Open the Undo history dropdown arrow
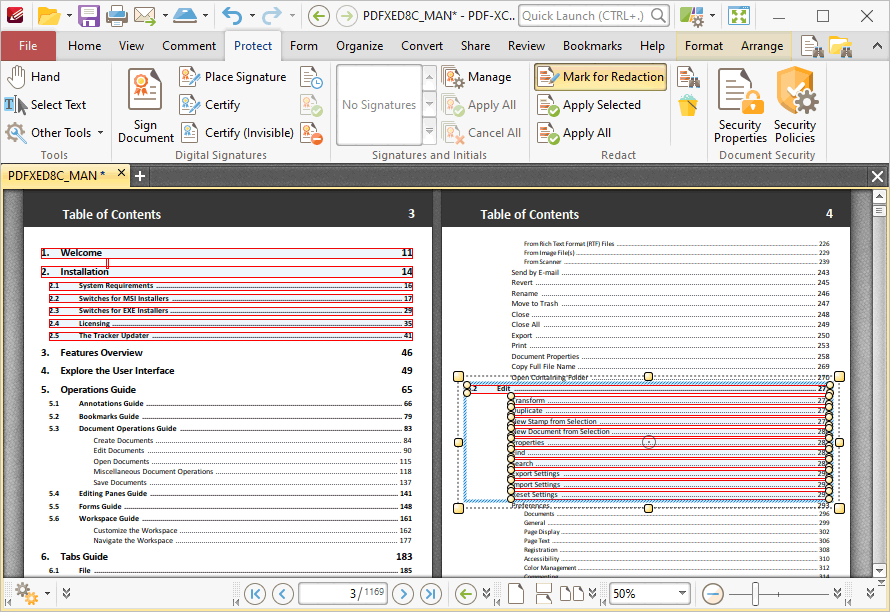The width and height of the screenshot is (890, 612). [x=252, y=16]
